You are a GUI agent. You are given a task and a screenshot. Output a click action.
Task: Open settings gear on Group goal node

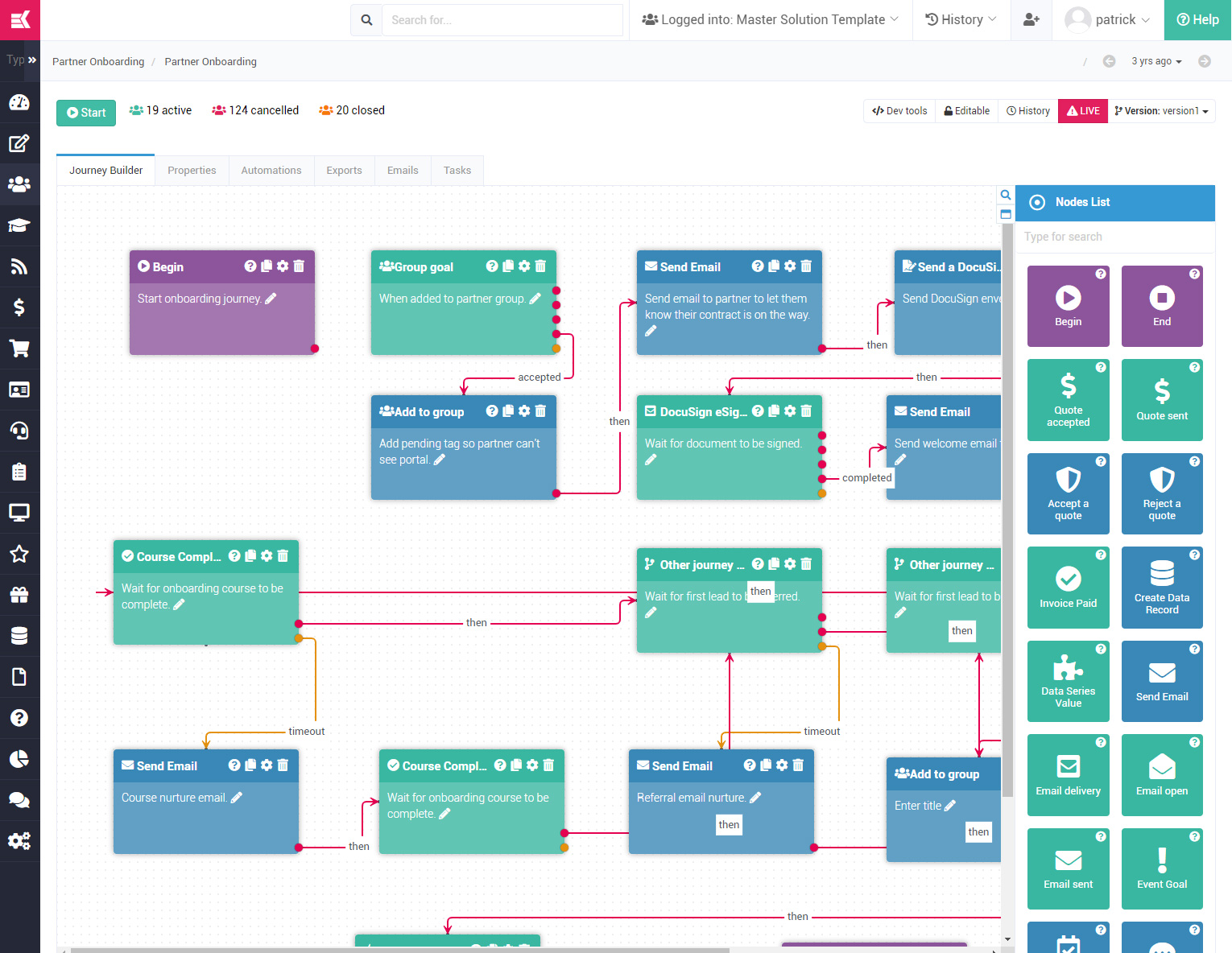[524, 266]
